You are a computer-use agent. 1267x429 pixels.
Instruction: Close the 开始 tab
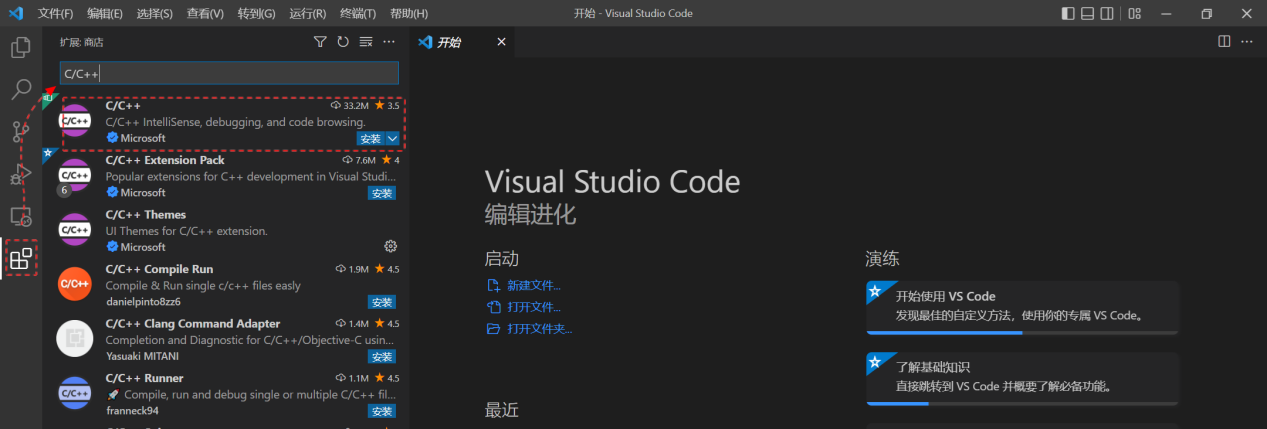(501, 42)
